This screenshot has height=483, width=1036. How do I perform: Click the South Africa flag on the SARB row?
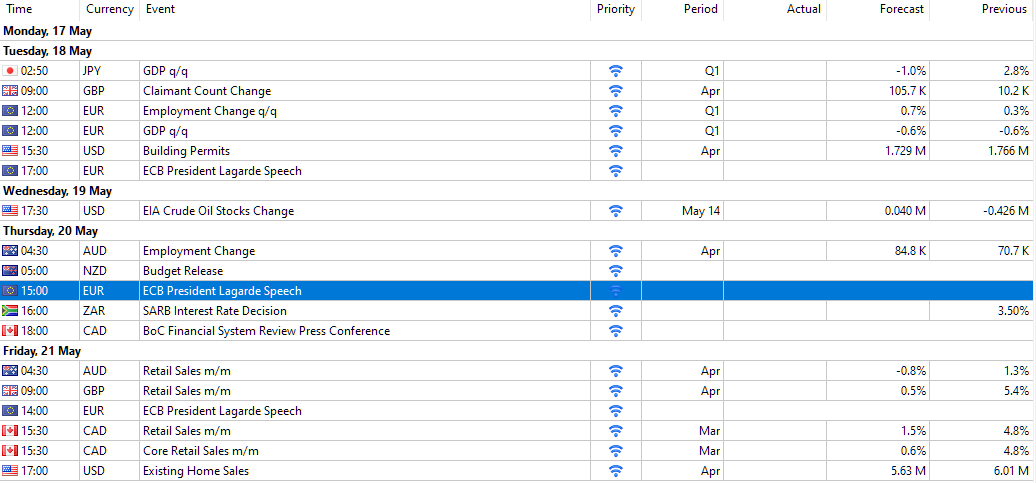(10, 311)
